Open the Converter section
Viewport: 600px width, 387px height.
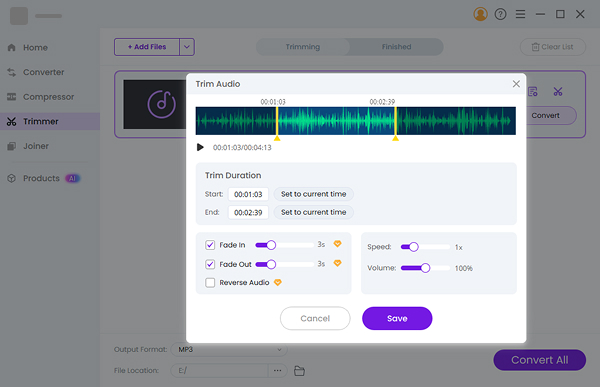[x=50, y=72]
